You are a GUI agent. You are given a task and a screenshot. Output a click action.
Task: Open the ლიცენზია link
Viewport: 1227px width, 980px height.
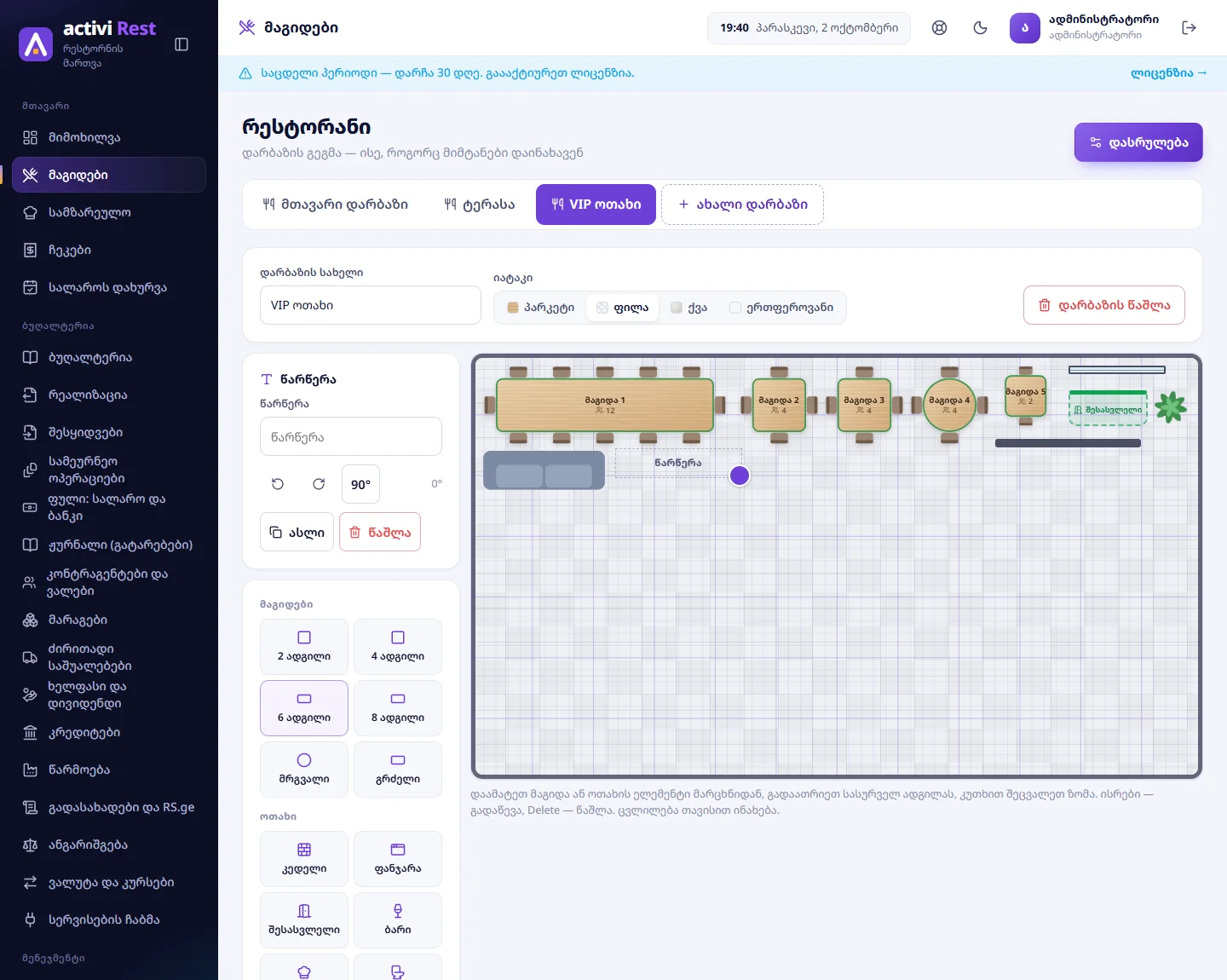coord(1169,73)
